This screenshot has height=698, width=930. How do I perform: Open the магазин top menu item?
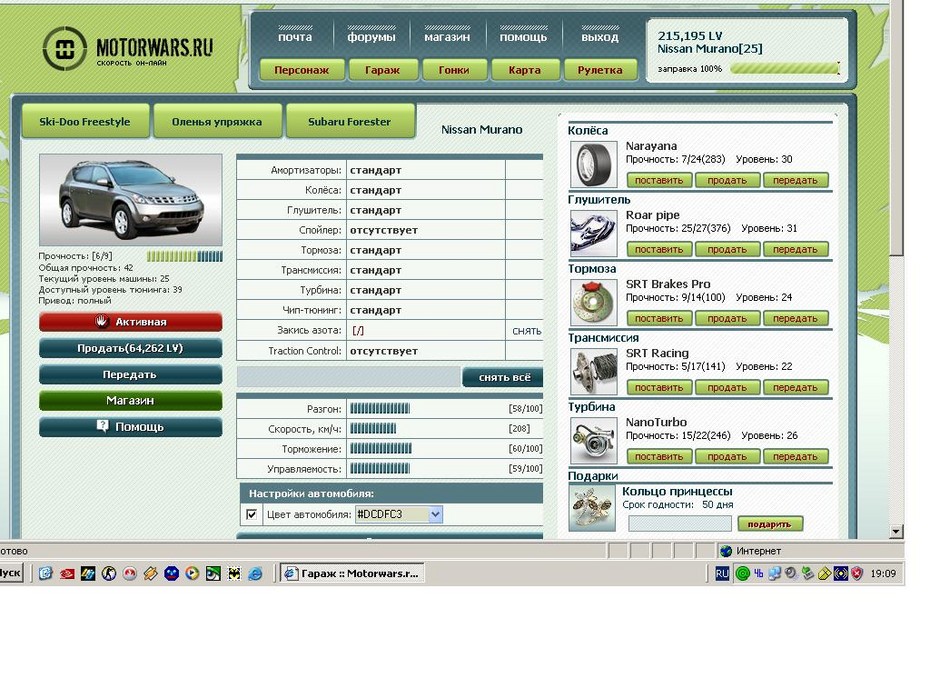pyautogui.click(x=447, y=37)
